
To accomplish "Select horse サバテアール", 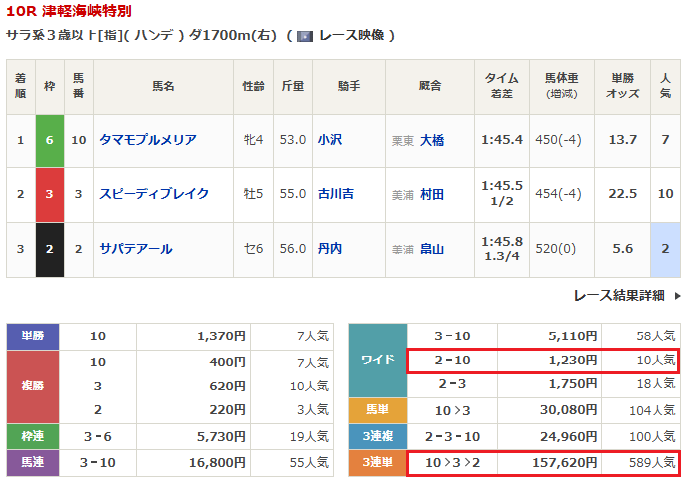I will 136,249.
